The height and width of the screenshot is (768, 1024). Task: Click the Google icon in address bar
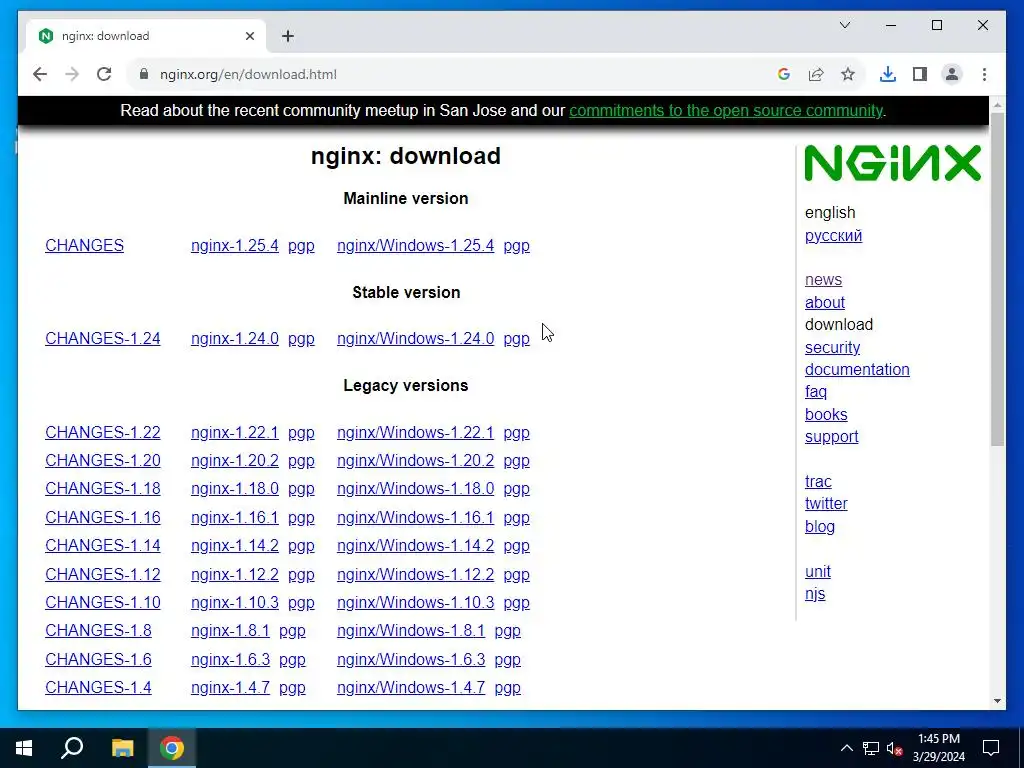[784, 74]
